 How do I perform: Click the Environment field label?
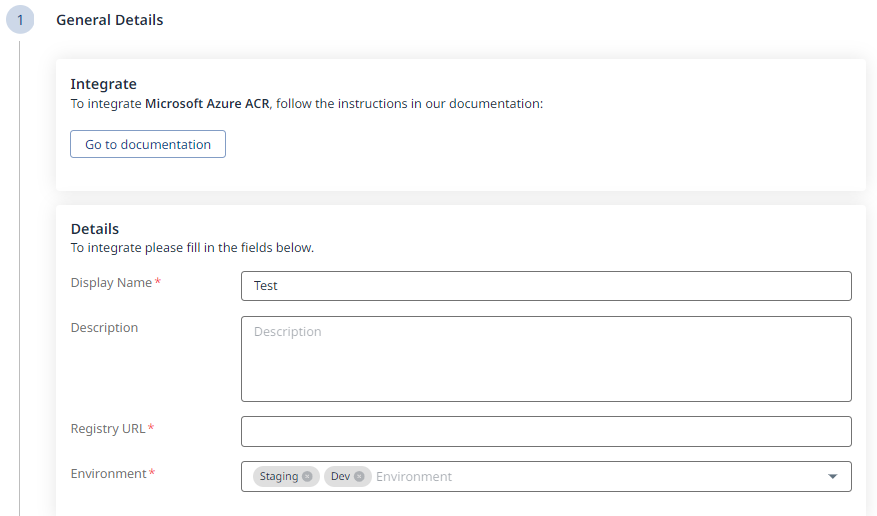[108, 474]
